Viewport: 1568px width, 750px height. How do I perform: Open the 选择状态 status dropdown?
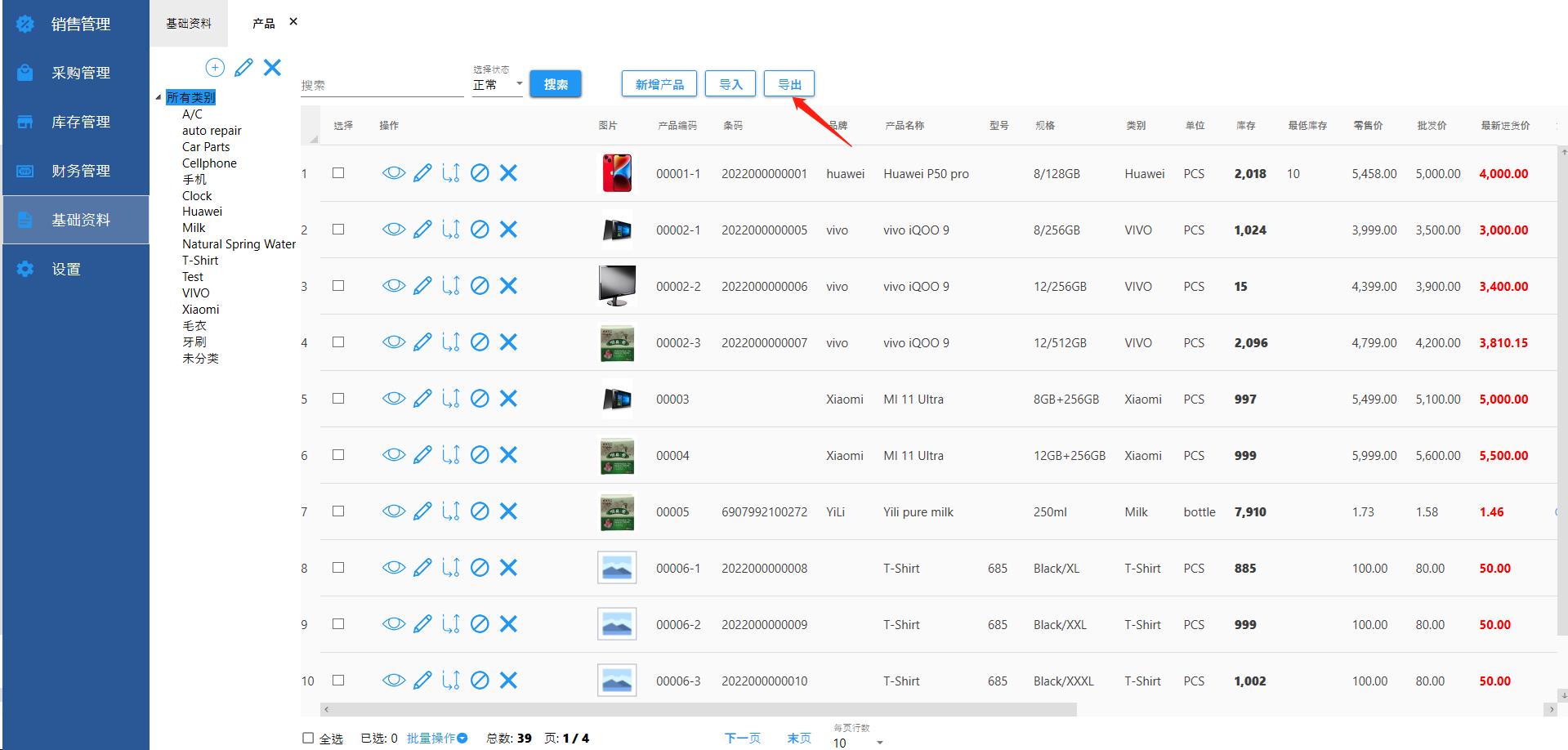pyautogui.click(x=497, y=85)
